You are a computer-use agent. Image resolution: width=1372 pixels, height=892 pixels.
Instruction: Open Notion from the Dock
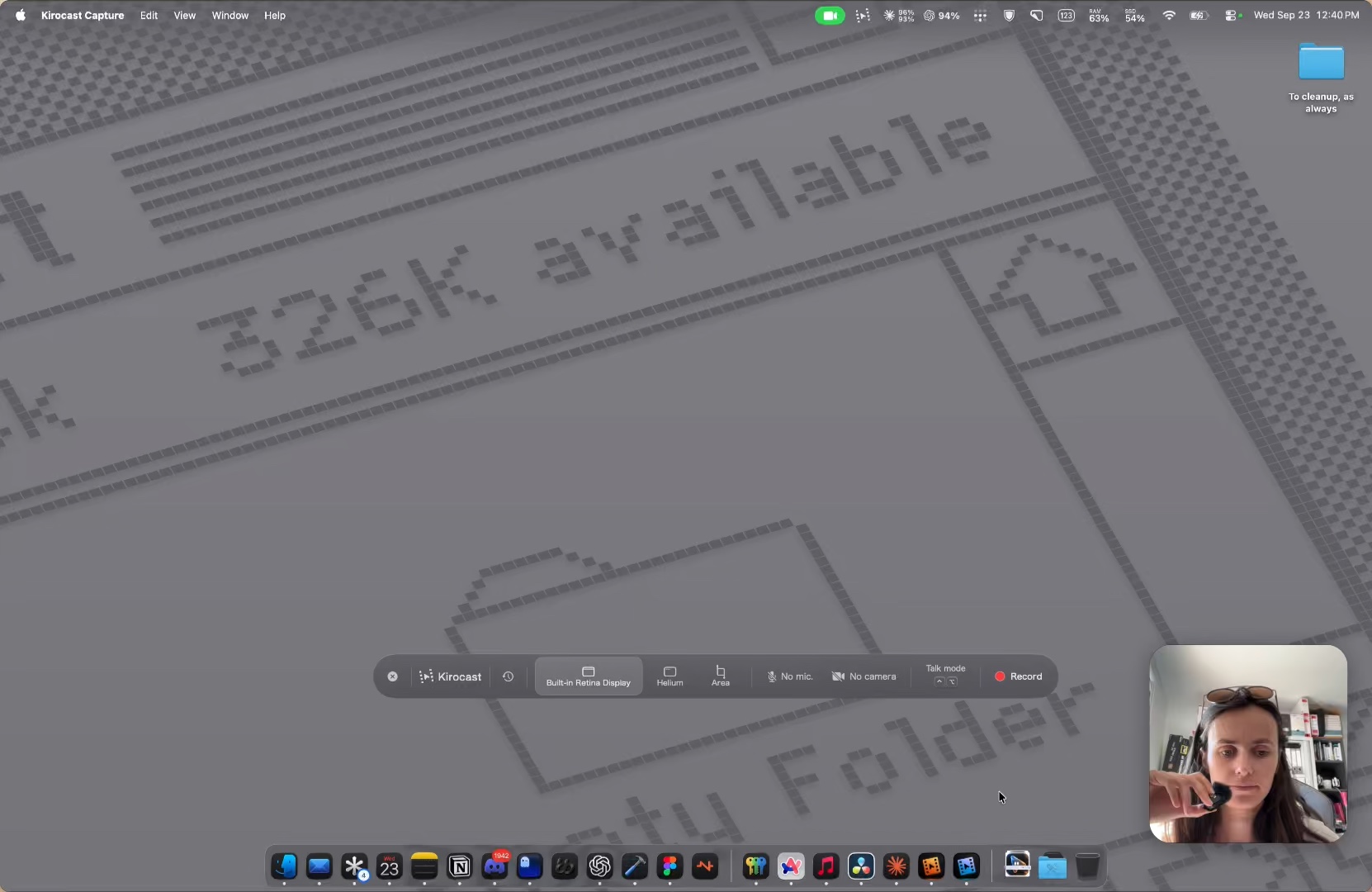[460, 866]
